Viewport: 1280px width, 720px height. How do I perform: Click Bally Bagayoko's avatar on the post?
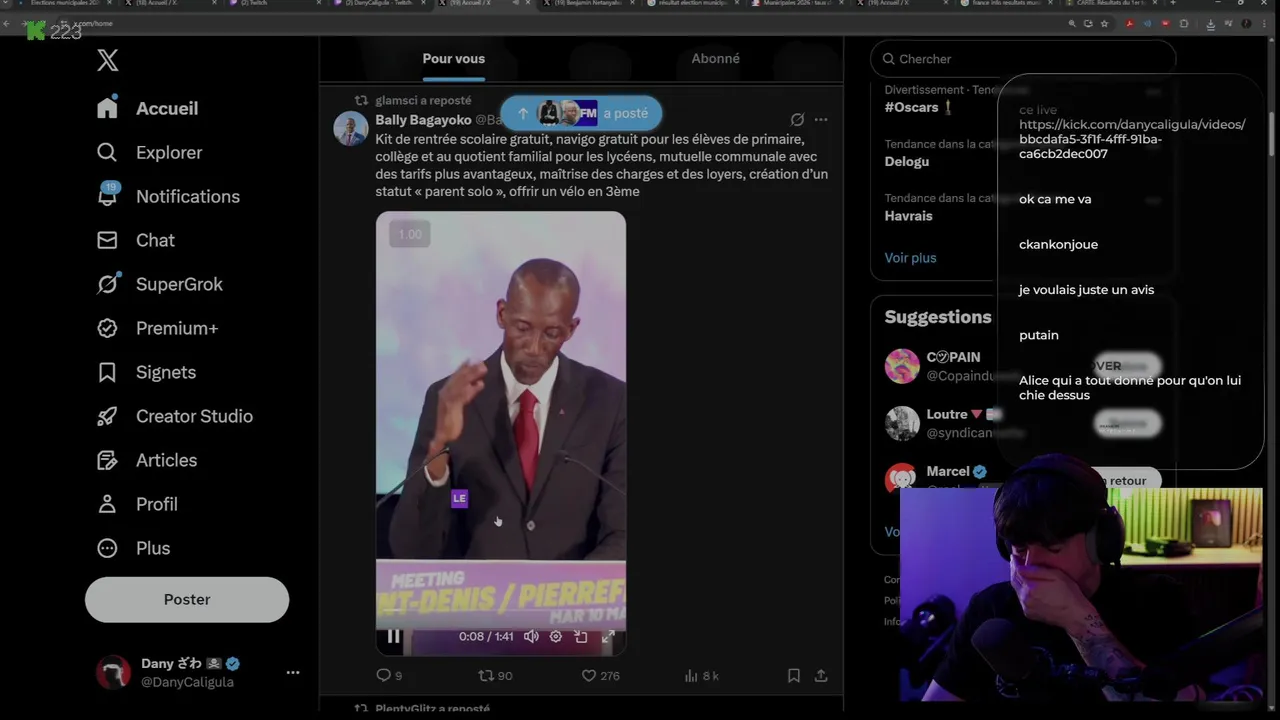point(350,129)
